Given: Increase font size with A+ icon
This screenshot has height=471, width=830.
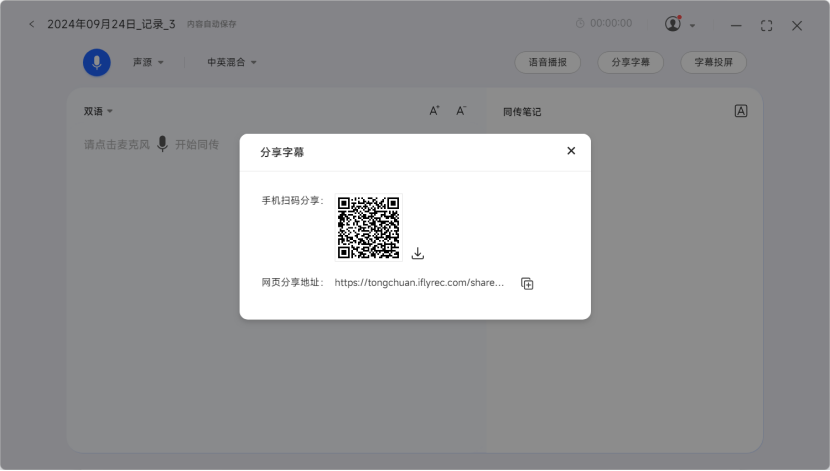Looking at the screenshot, I should pyautogui.click(x=434, y=111).
